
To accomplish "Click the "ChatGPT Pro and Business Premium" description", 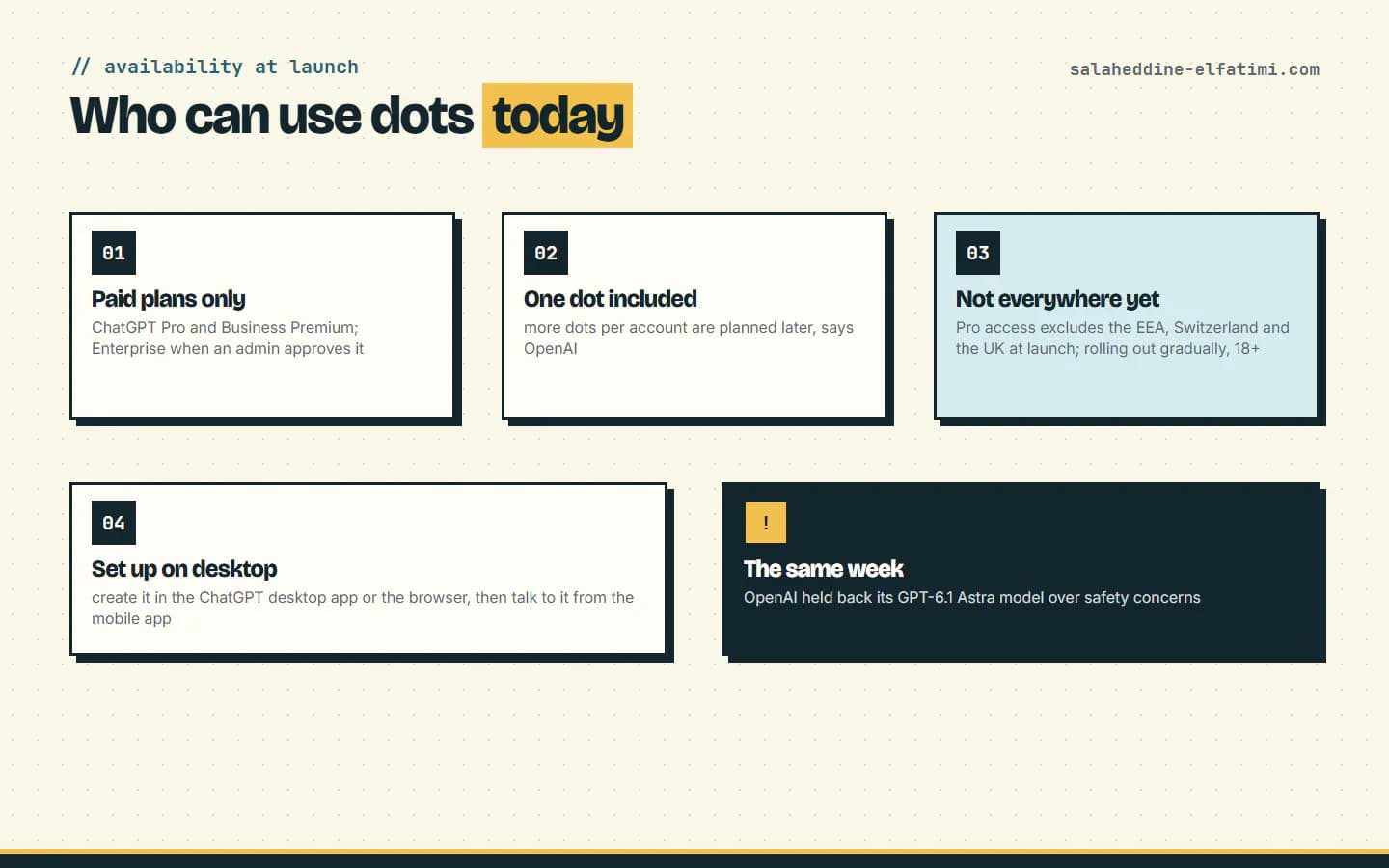I will [228, 339].
